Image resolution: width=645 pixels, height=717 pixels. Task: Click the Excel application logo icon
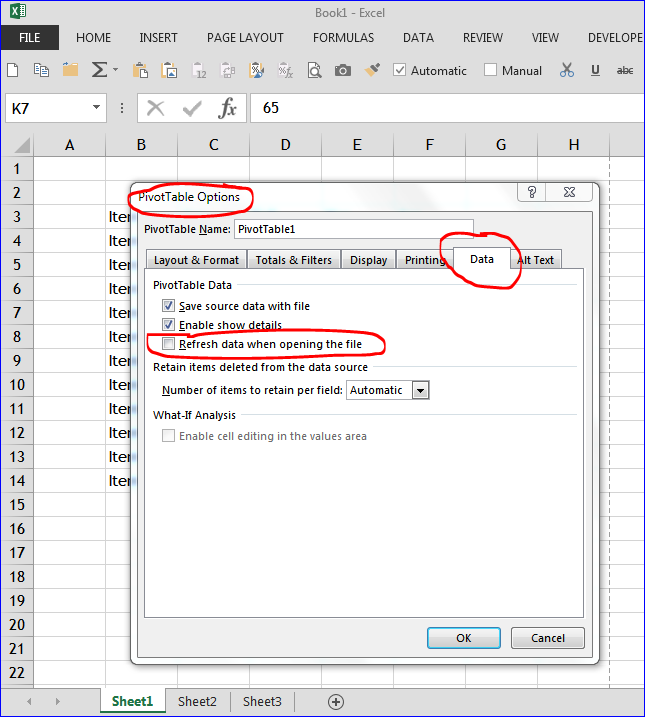click(x=18, y=11)
